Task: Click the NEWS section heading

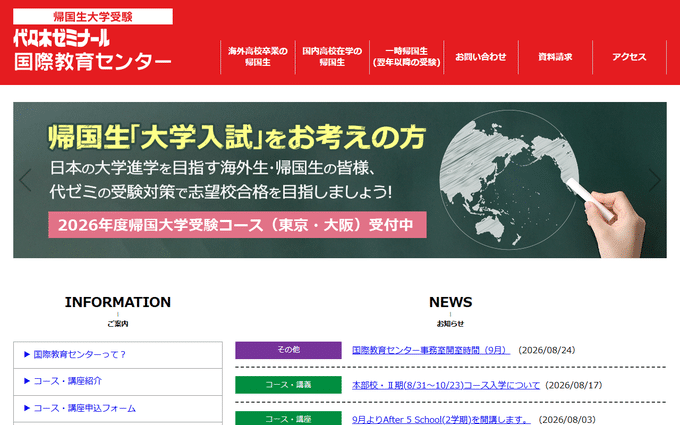Action: coord(451,302)
